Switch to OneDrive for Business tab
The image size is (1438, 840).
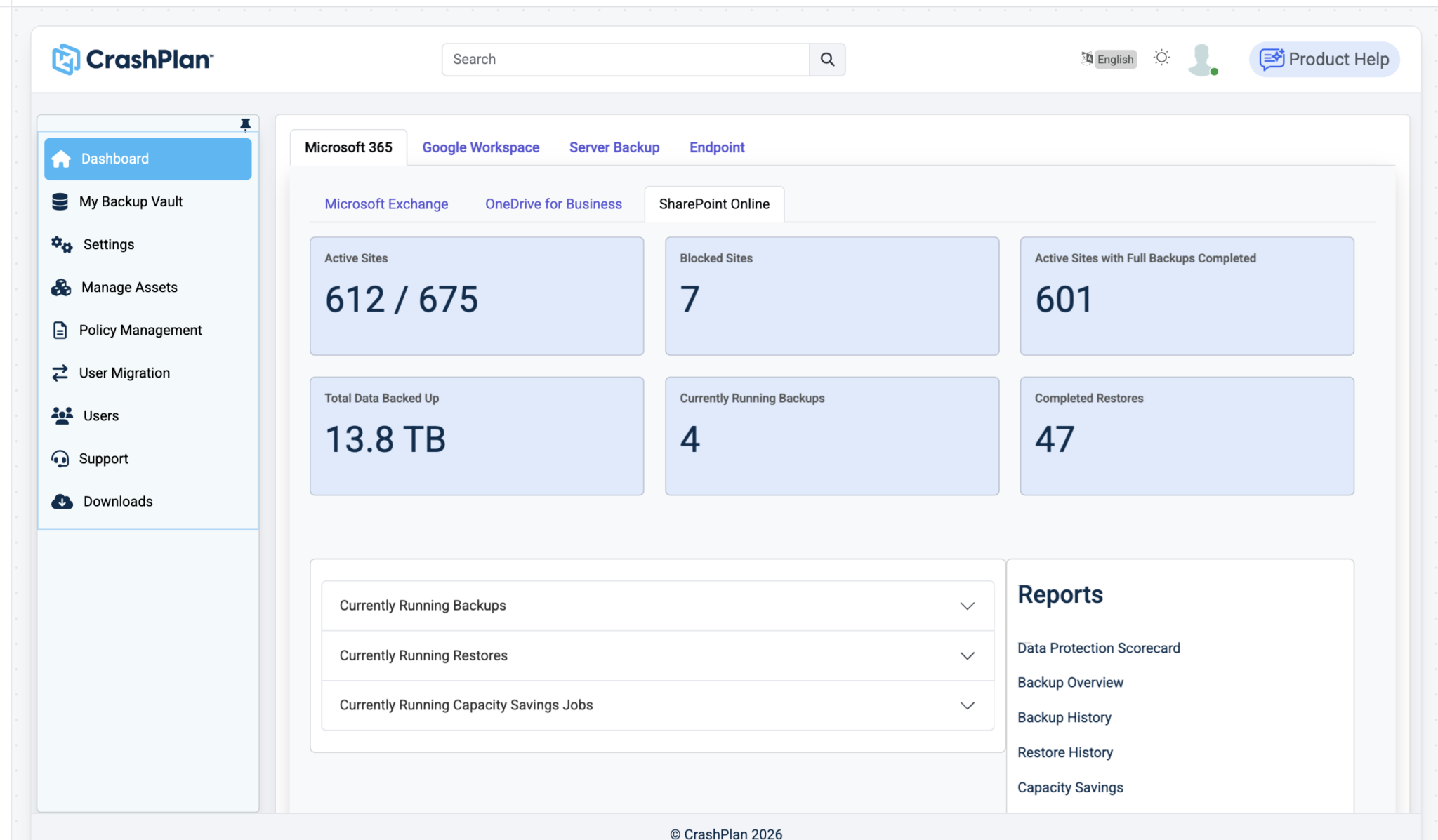(x=553, y=204)
